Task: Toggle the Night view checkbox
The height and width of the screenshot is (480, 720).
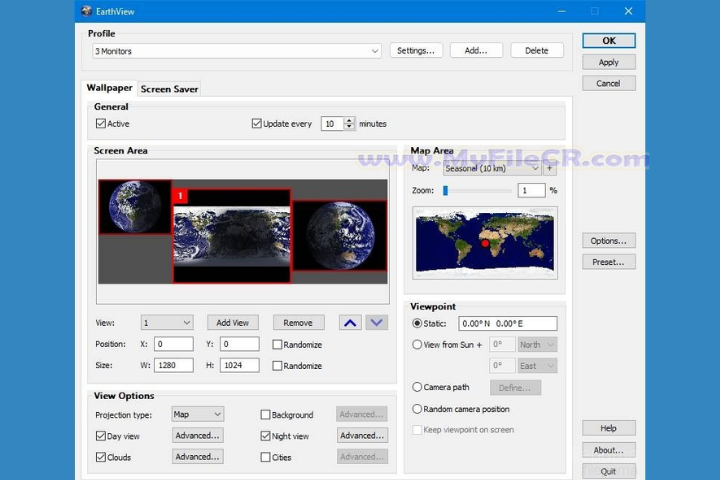Action: coord(265,436)
